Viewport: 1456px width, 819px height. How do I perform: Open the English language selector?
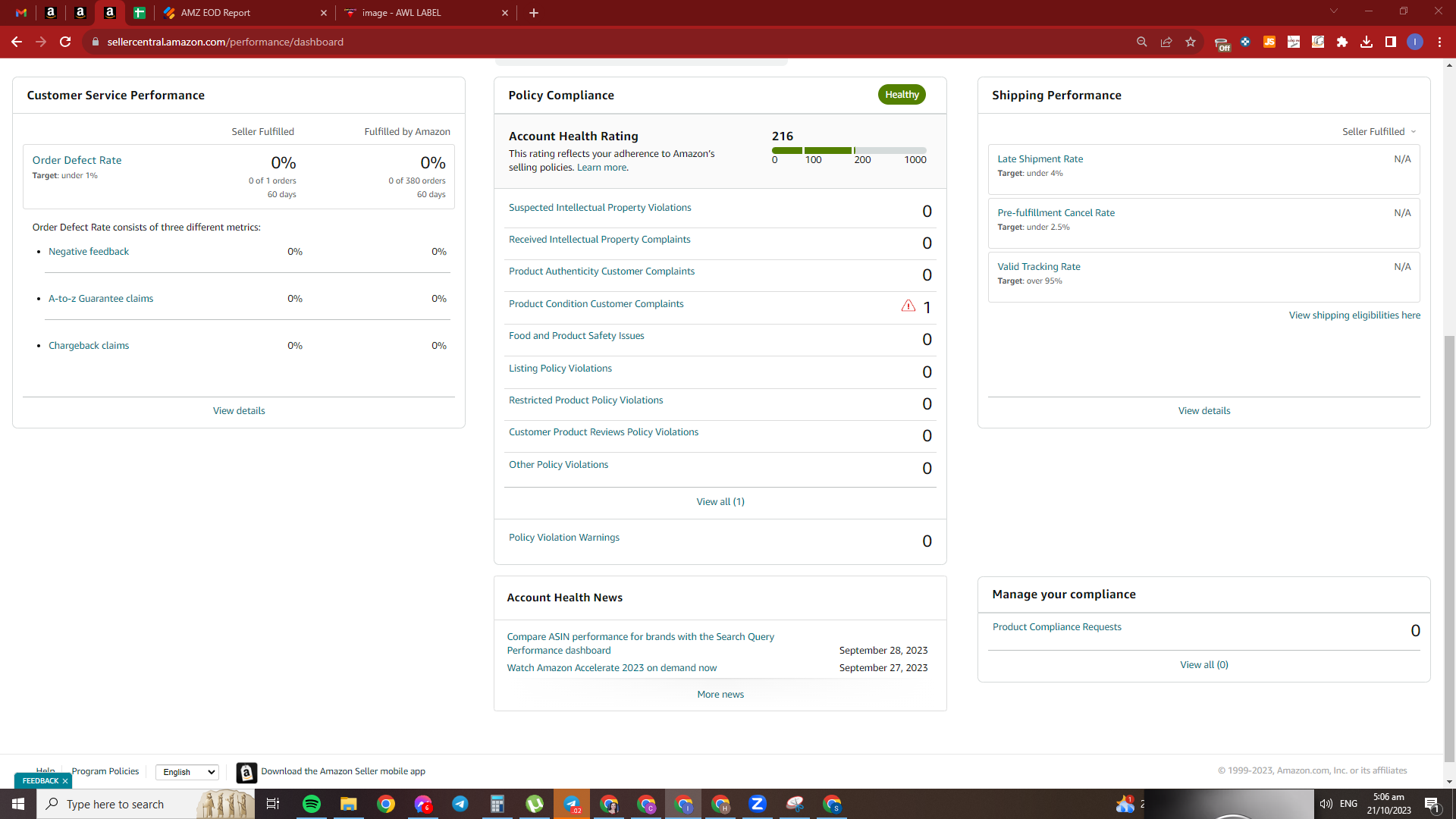pos(187,772)
